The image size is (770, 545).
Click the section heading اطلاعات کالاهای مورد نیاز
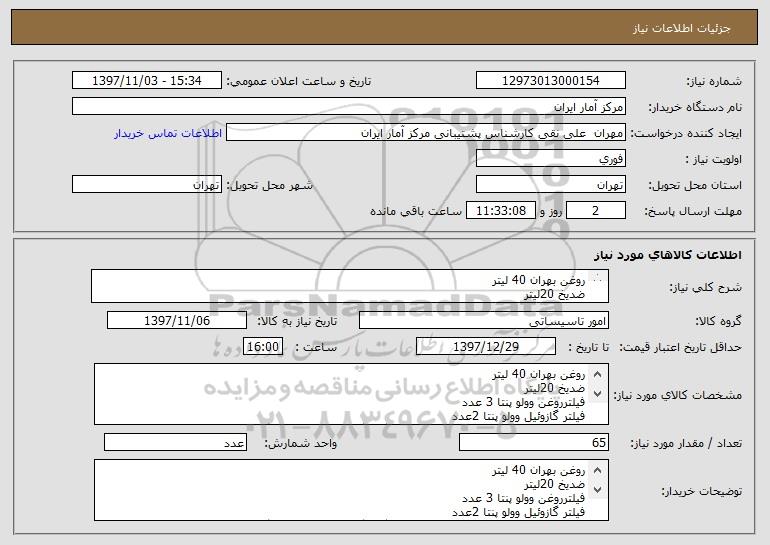[x=667, y=255]
